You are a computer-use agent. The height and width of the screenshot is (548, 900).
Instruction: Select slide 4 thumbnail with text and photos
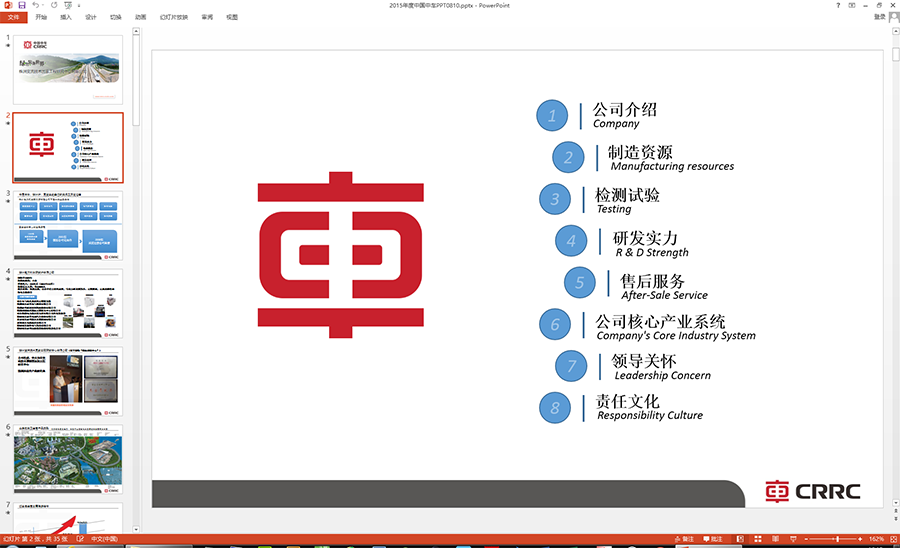pos(68,304)
